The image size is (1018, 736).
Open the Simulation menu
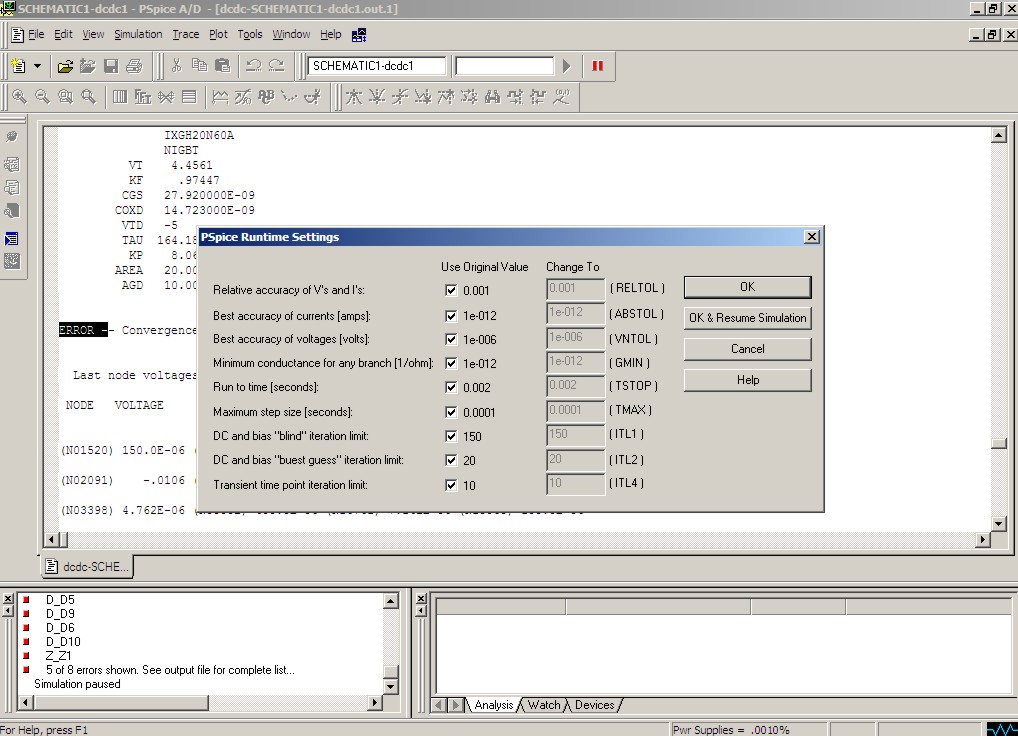click(x=138, y=34)
